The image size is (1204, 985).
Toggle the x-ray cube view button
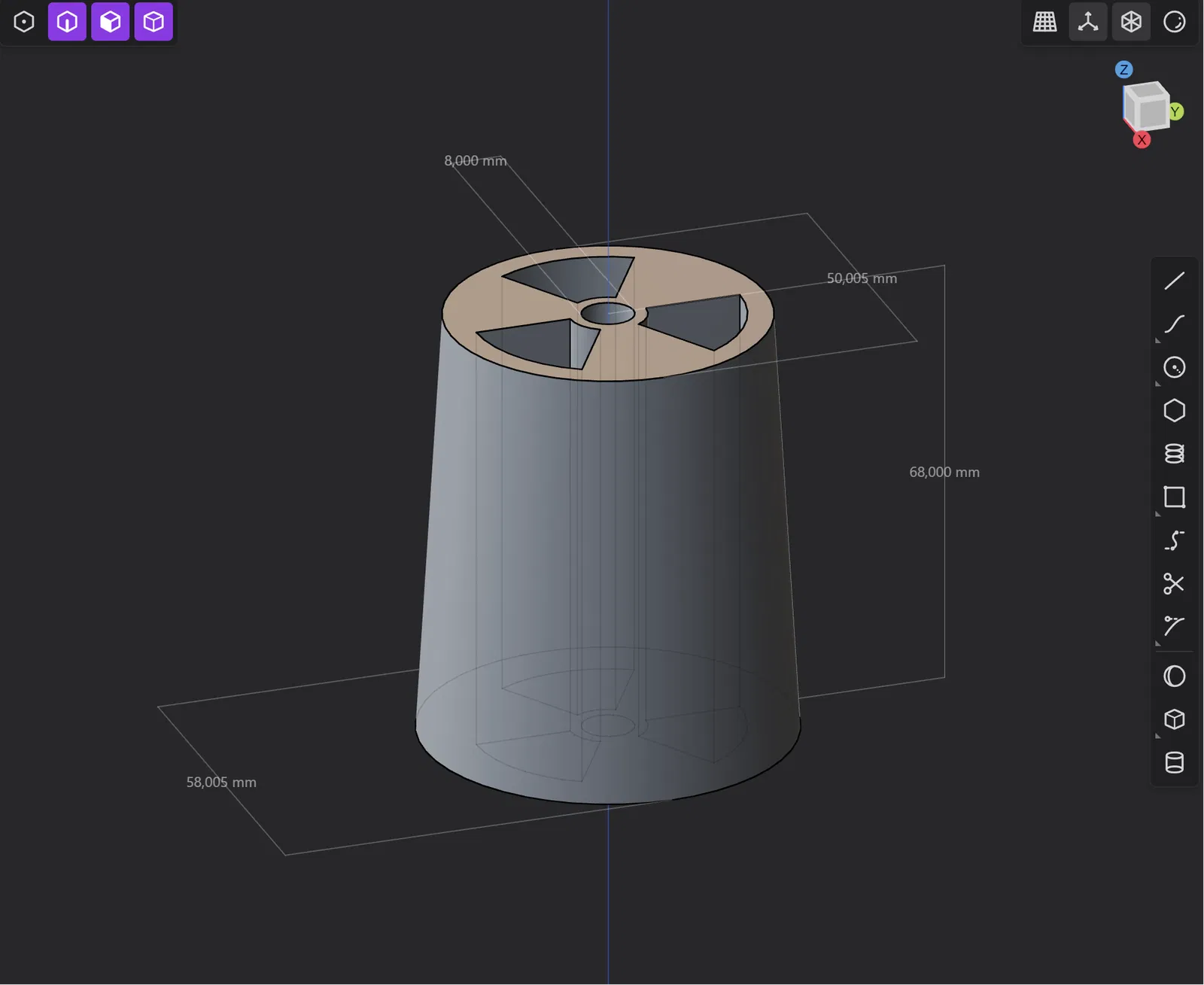click(x=1131, y=22)
